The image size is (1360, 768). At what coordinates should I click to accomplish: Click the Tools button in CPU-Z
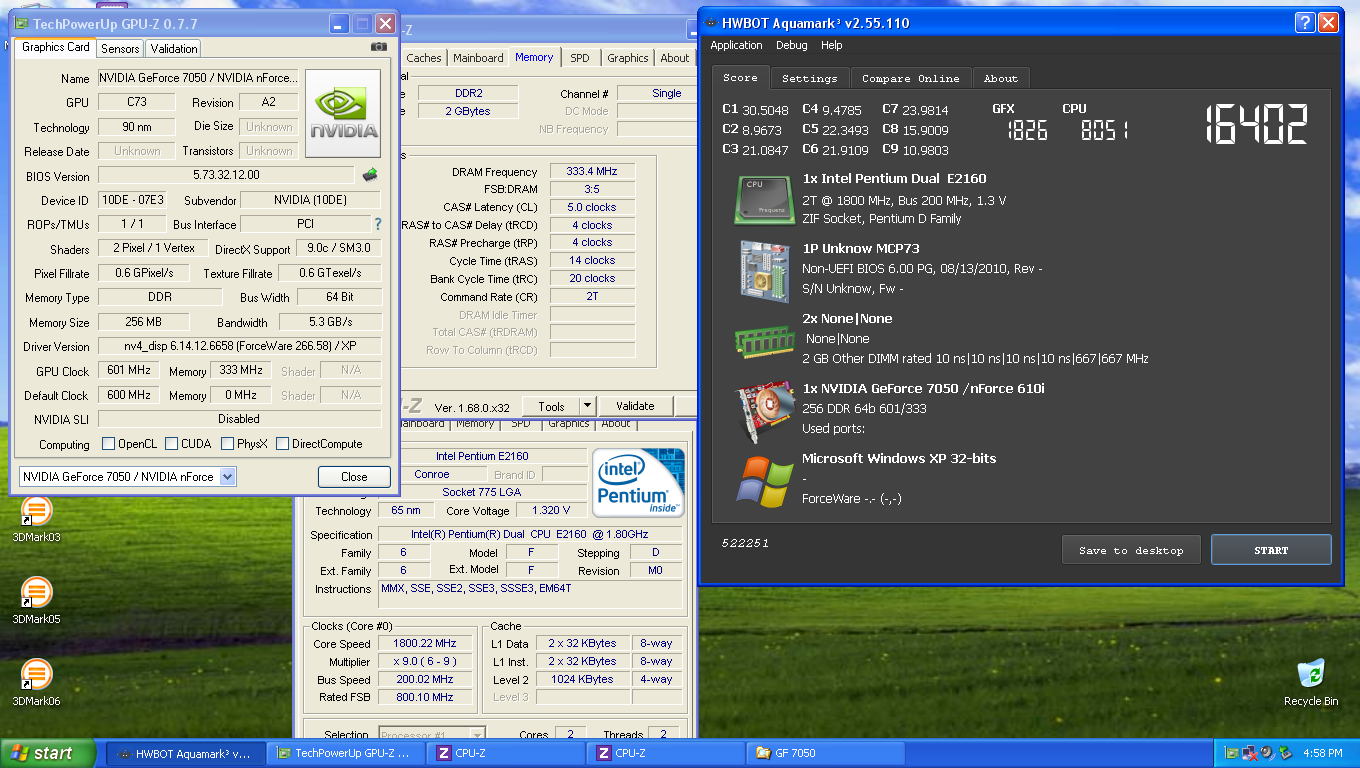[551, 406]
